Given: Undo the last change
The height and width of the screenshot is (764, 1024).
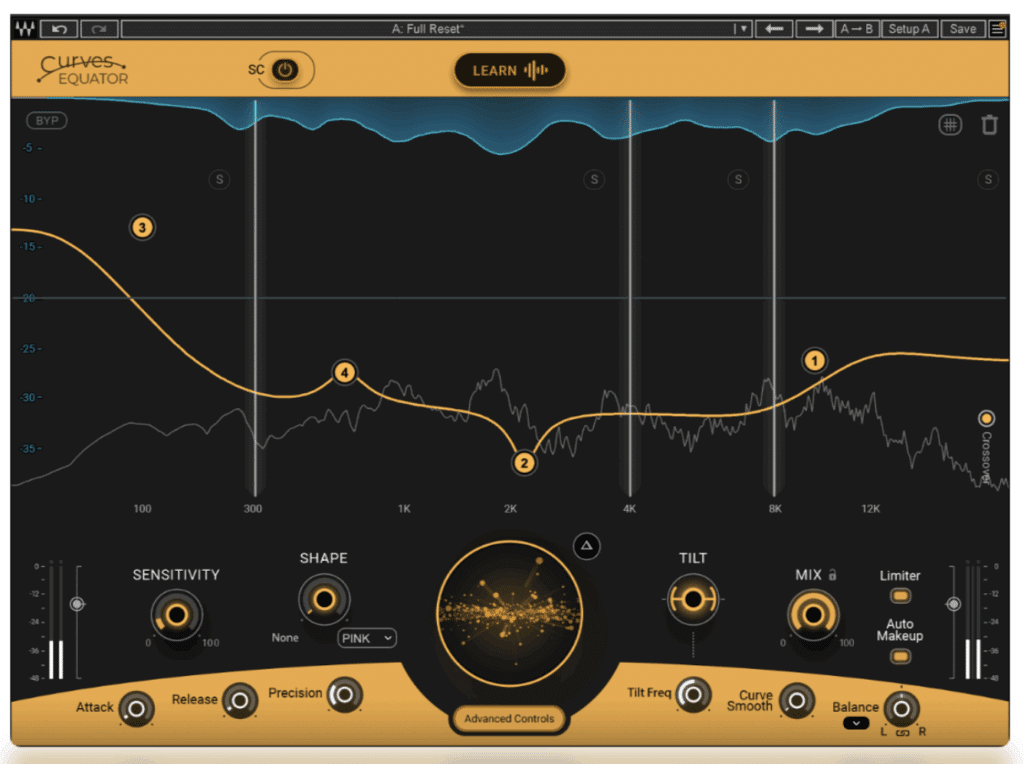Looking at the screenshot, I should tap(59, 29).
